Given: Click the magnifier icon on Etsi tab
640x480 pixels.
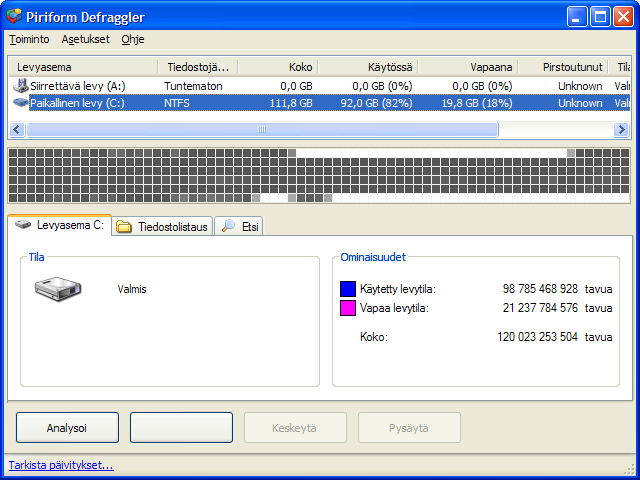Looking at the screenshot, I should pyautogui.click(x=229, y=226).
